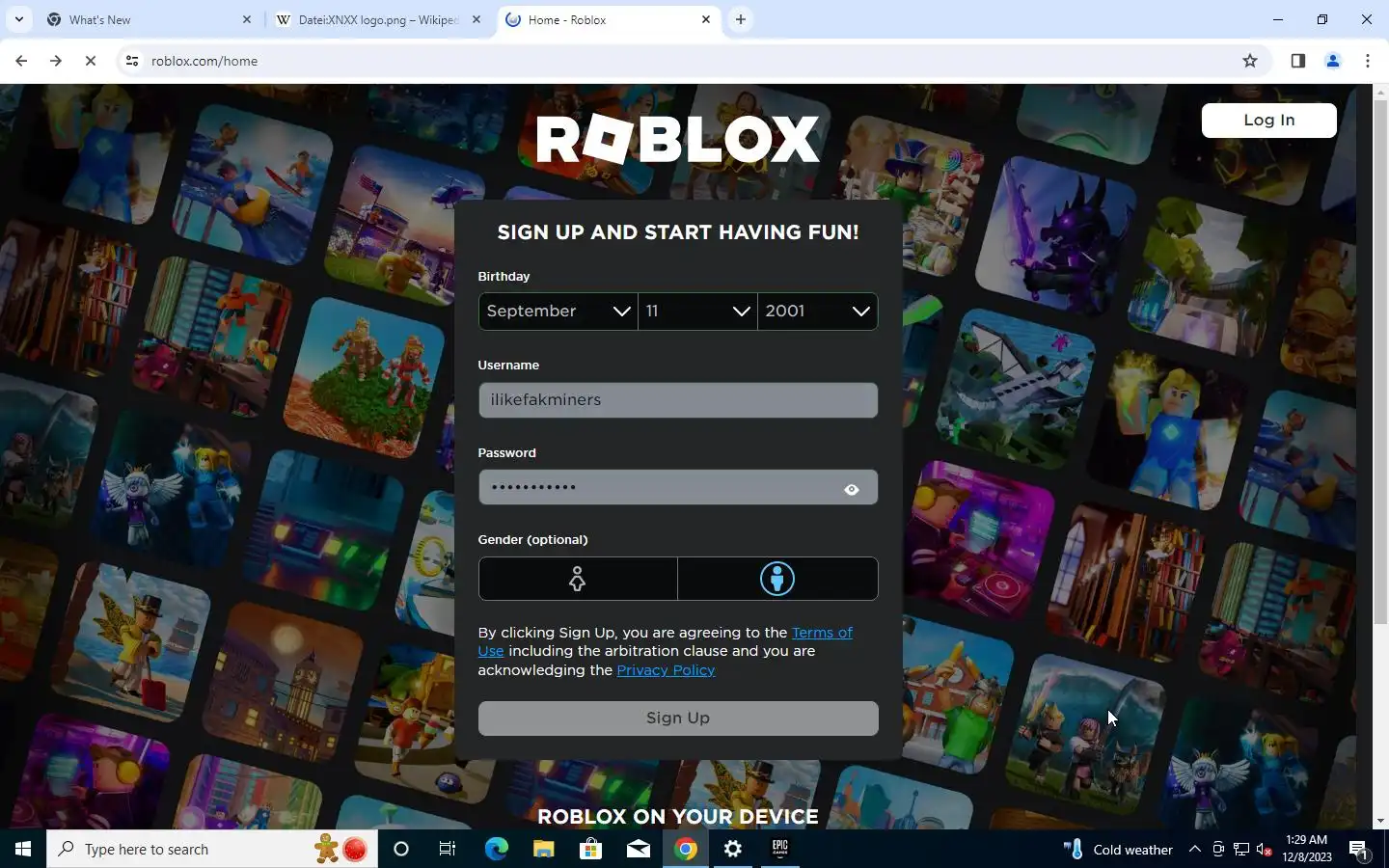Click the address bar URL roblox.com/home
The height and width of the screenshot is (868, 1389).
pyautogui.click(x=204, y=61)
